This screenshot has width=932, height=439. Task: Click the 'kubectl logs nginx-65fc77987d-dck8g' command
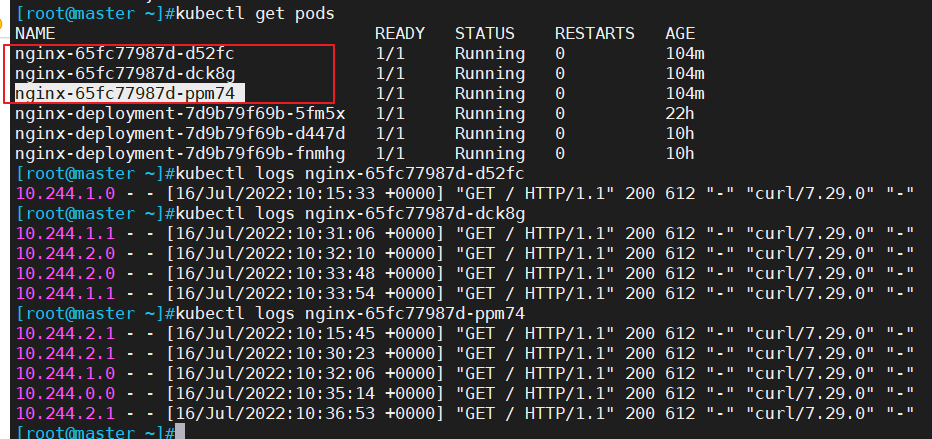350,213
